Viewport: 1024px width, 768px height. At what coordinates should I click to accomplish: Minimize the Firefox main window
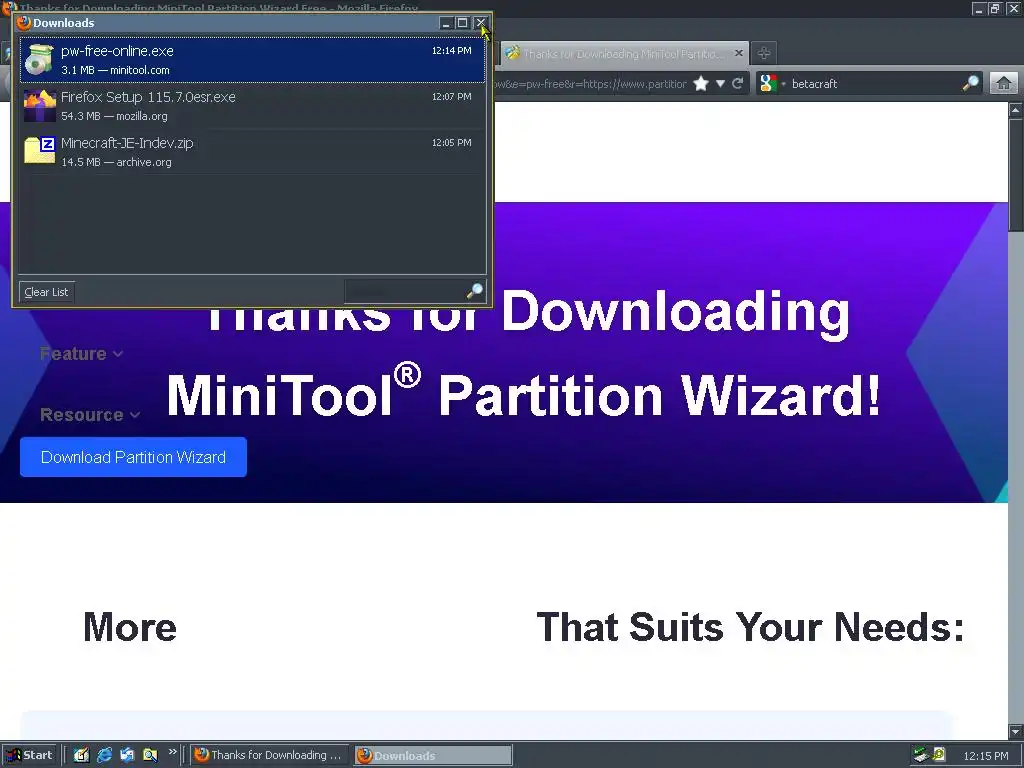[x=978, y=8]
